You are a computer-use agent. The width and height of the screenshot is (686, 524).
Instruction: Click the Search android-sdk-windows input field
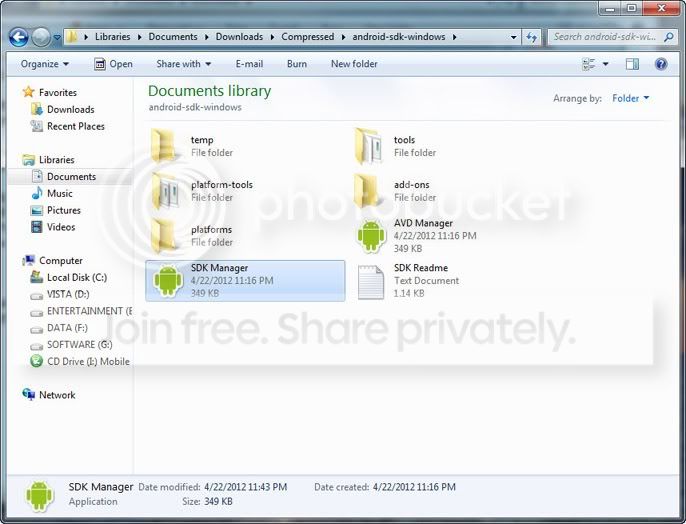pos(605,37)
